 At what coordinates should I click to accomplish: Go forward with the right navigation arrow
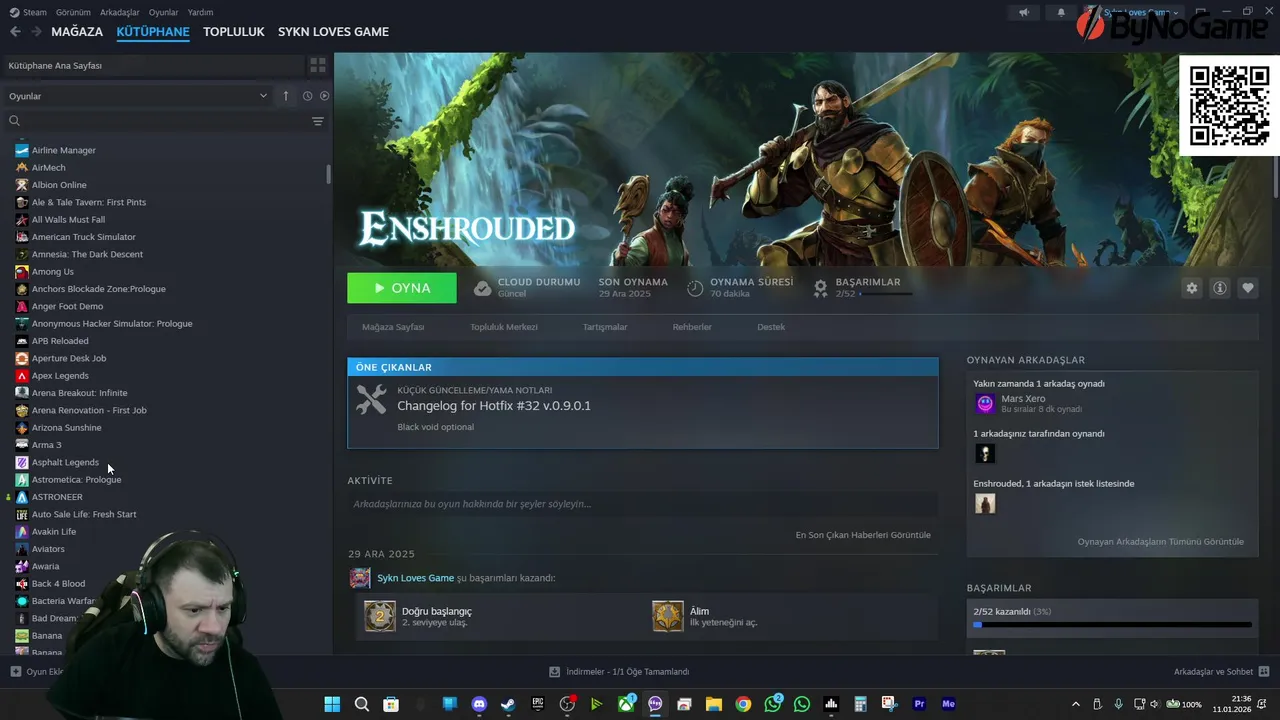click(x=36, y=31)
